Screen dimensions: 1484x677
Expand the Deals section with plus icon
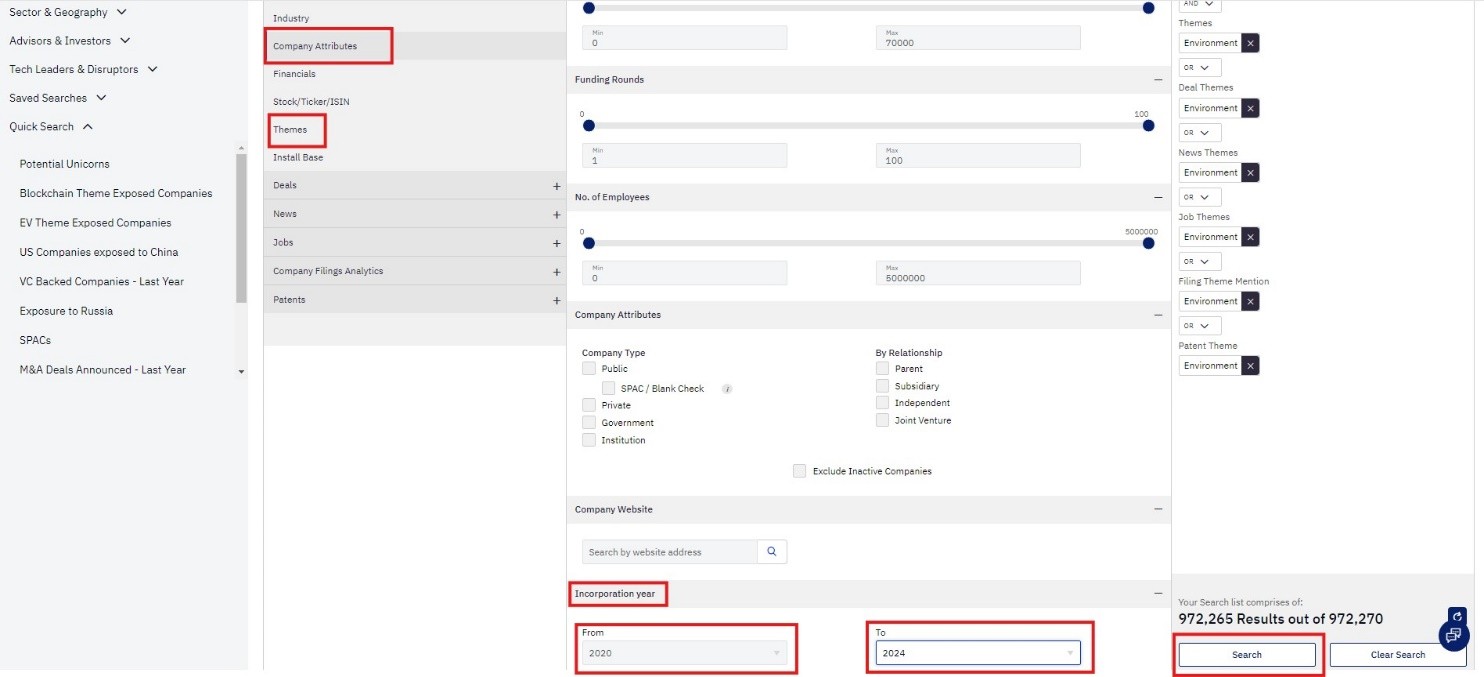[556, 186]
